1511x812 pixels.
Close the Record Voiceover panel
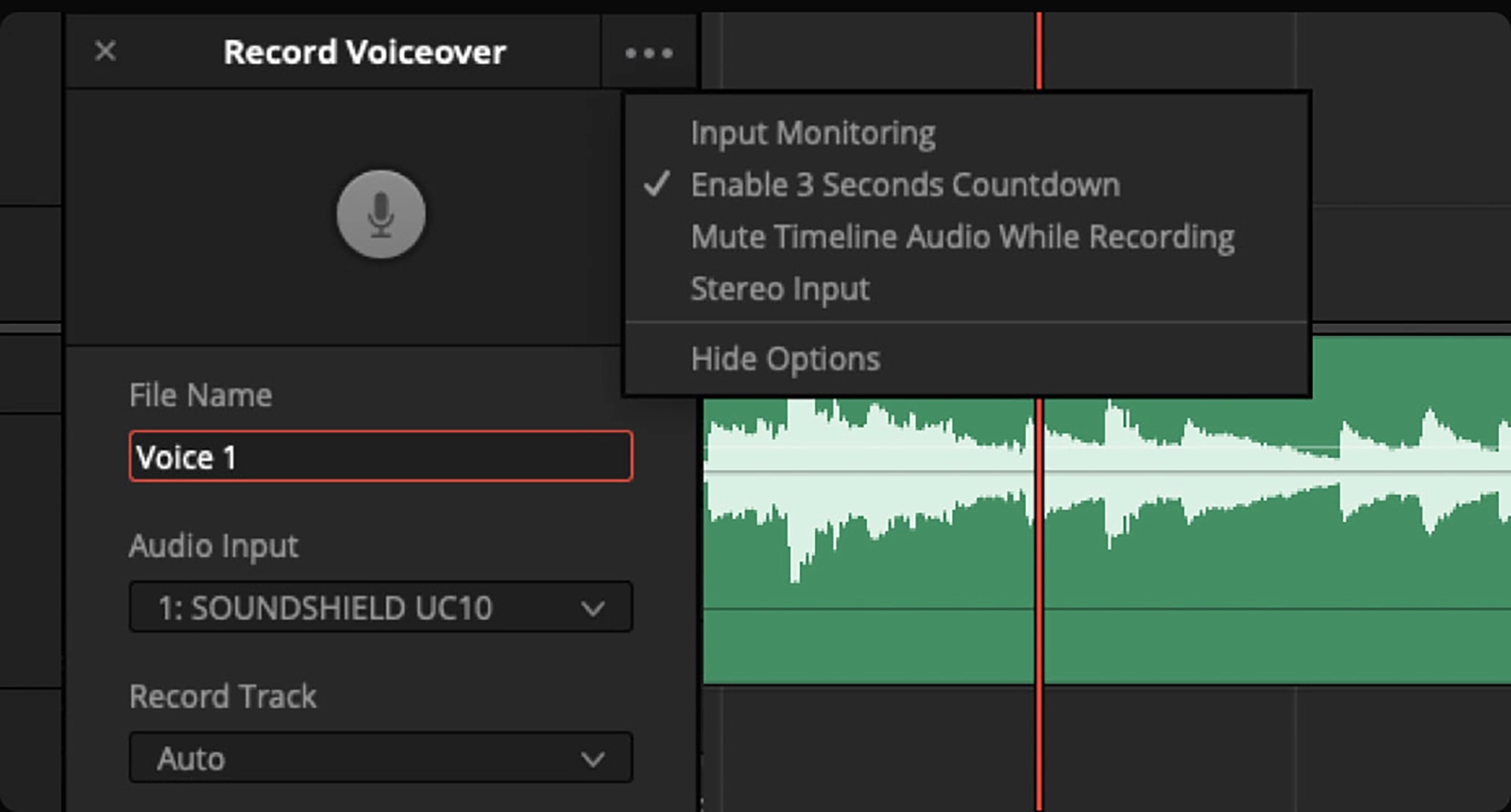click(x=106, y=51)
